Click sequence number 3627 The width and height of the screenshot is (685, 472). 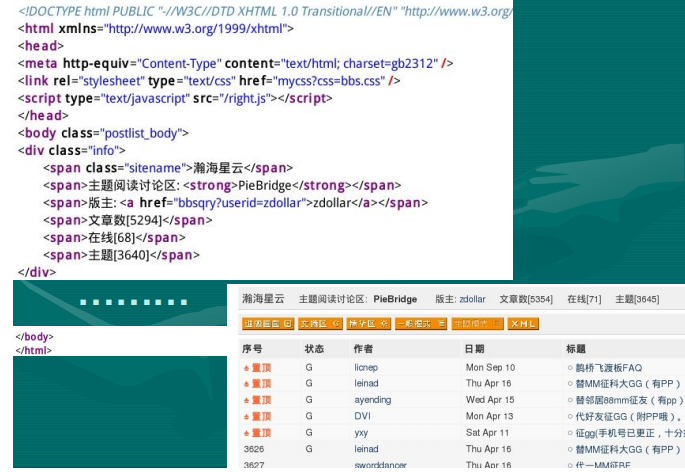click(254, 465)
